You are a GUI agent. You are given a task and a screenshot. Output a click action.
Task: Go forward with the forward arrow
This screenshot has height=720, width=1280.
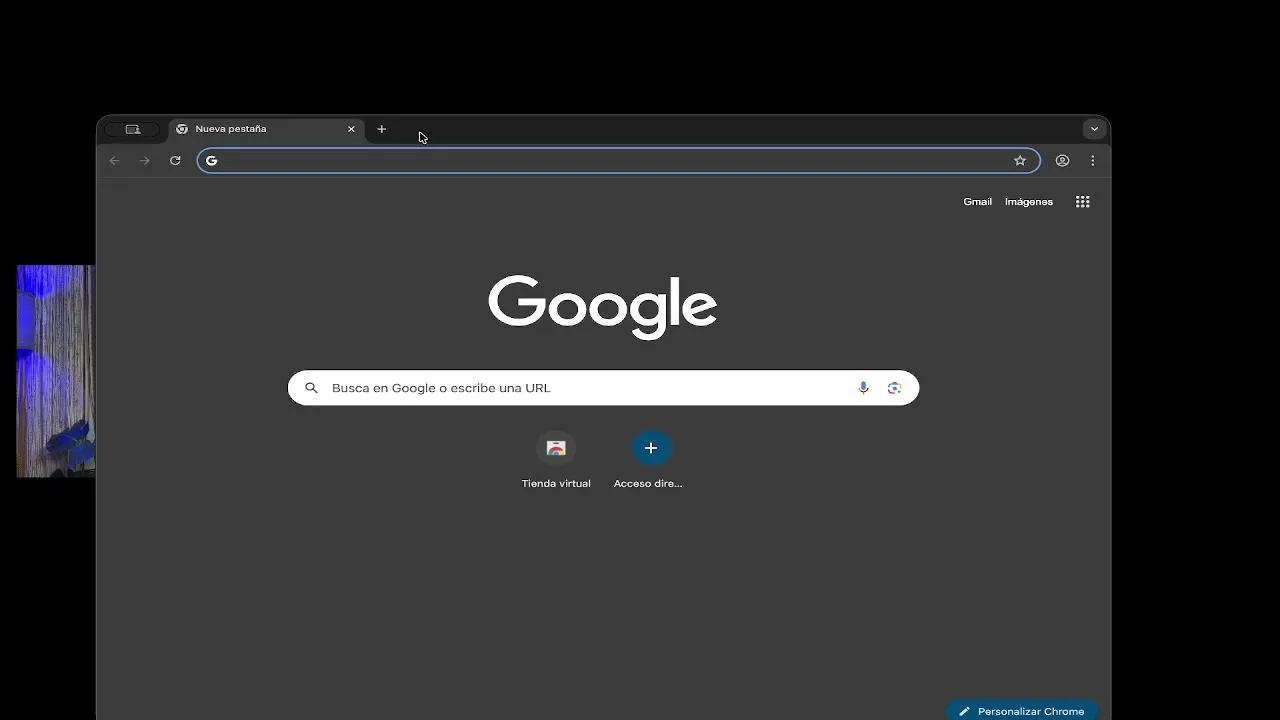pos(145,160)
